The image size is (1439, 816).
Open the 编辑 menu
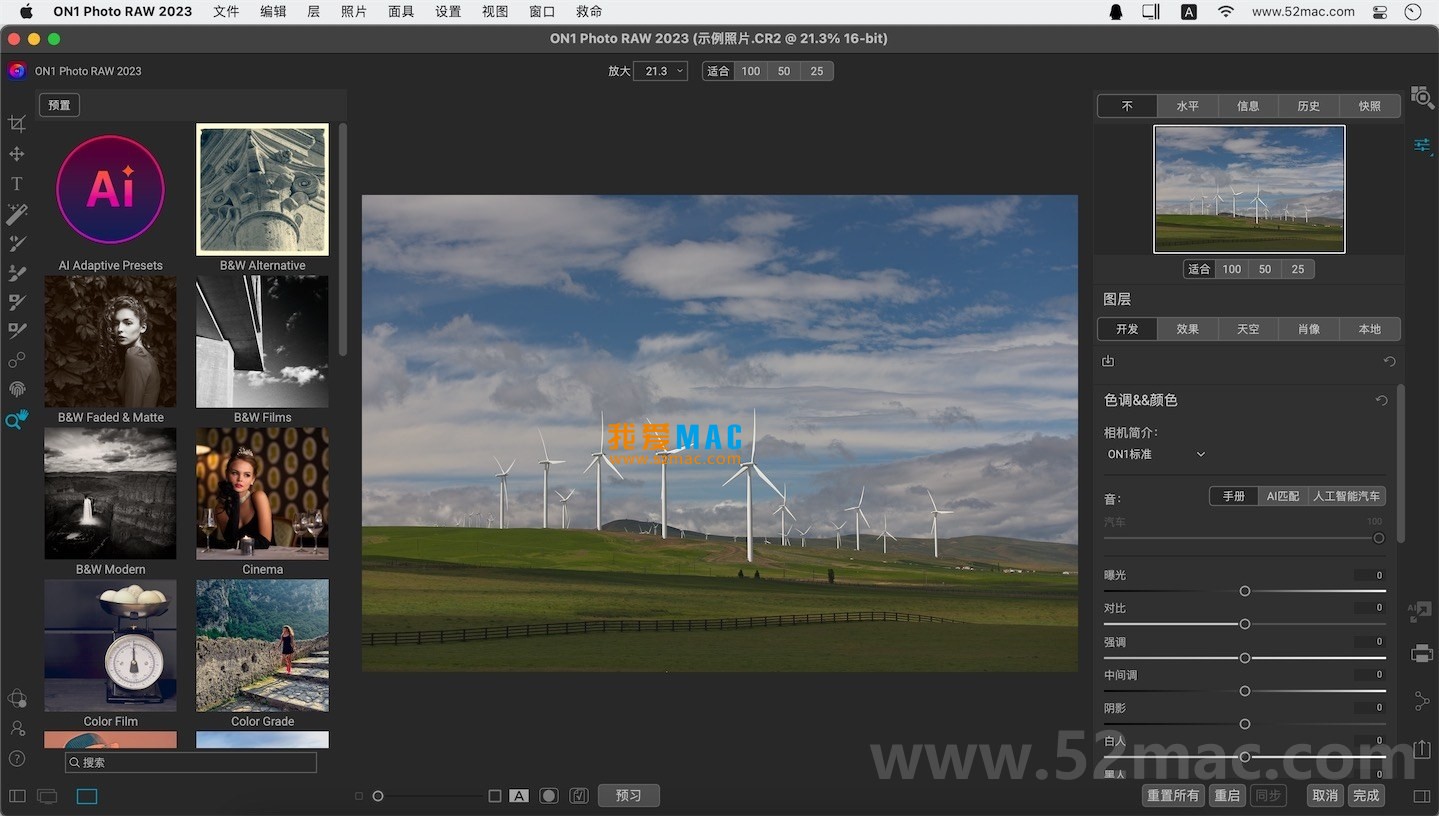click(x=273, y=12)
